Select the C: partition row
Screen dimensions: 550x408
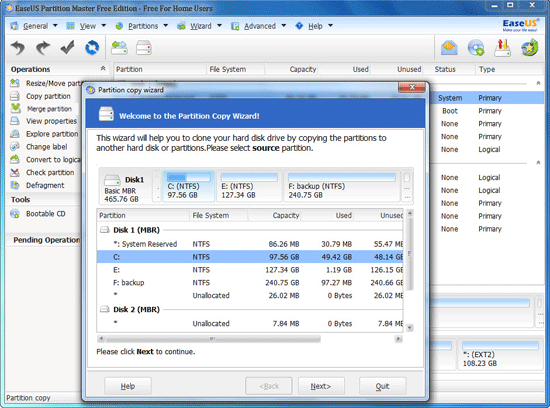point(250,257)
